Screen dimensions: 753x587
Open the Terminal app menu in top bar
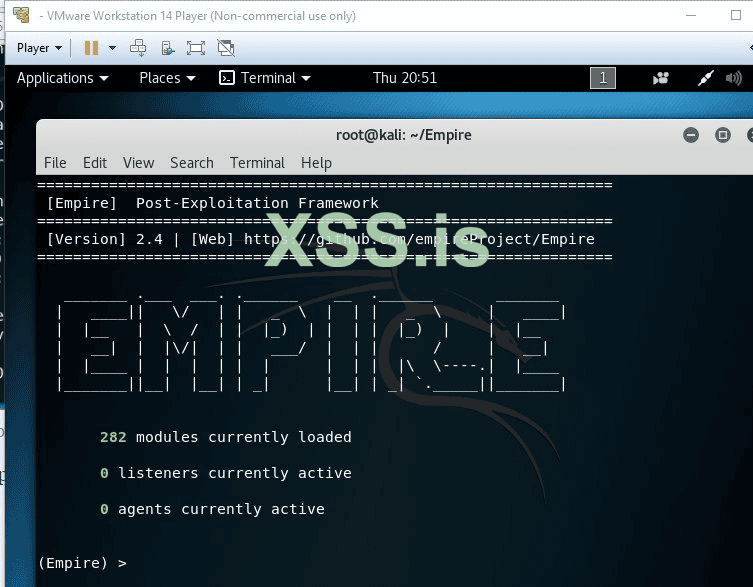point(265,78)
